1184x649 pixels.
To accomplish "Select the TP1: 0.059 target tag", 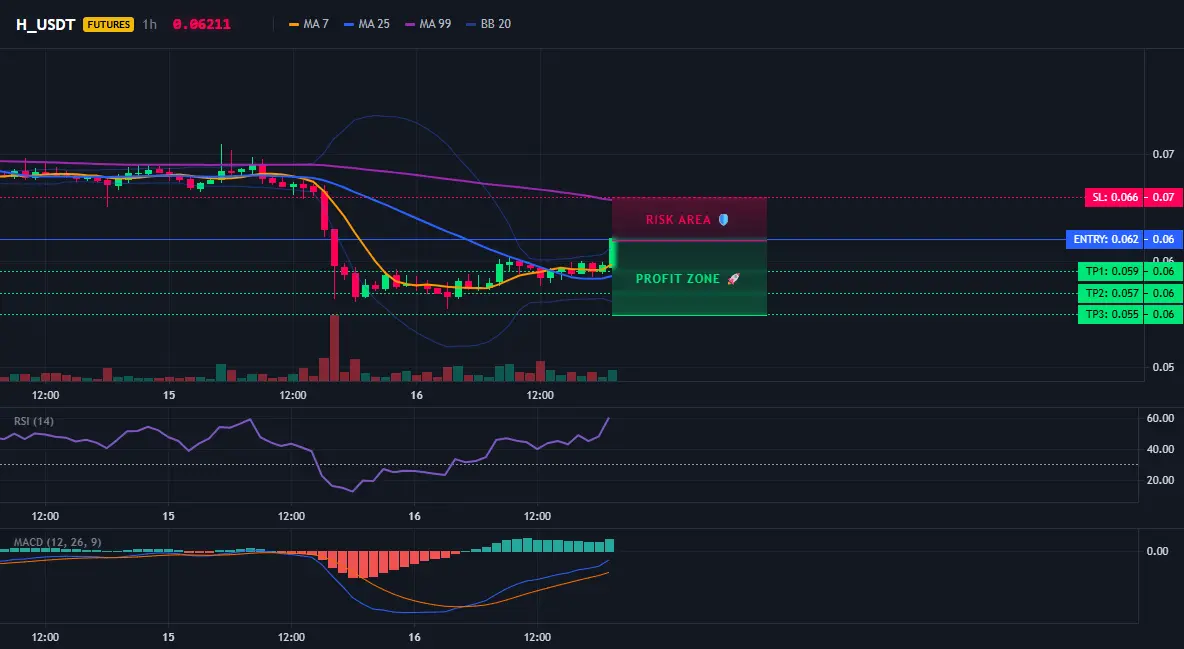I will [1111, 271].
